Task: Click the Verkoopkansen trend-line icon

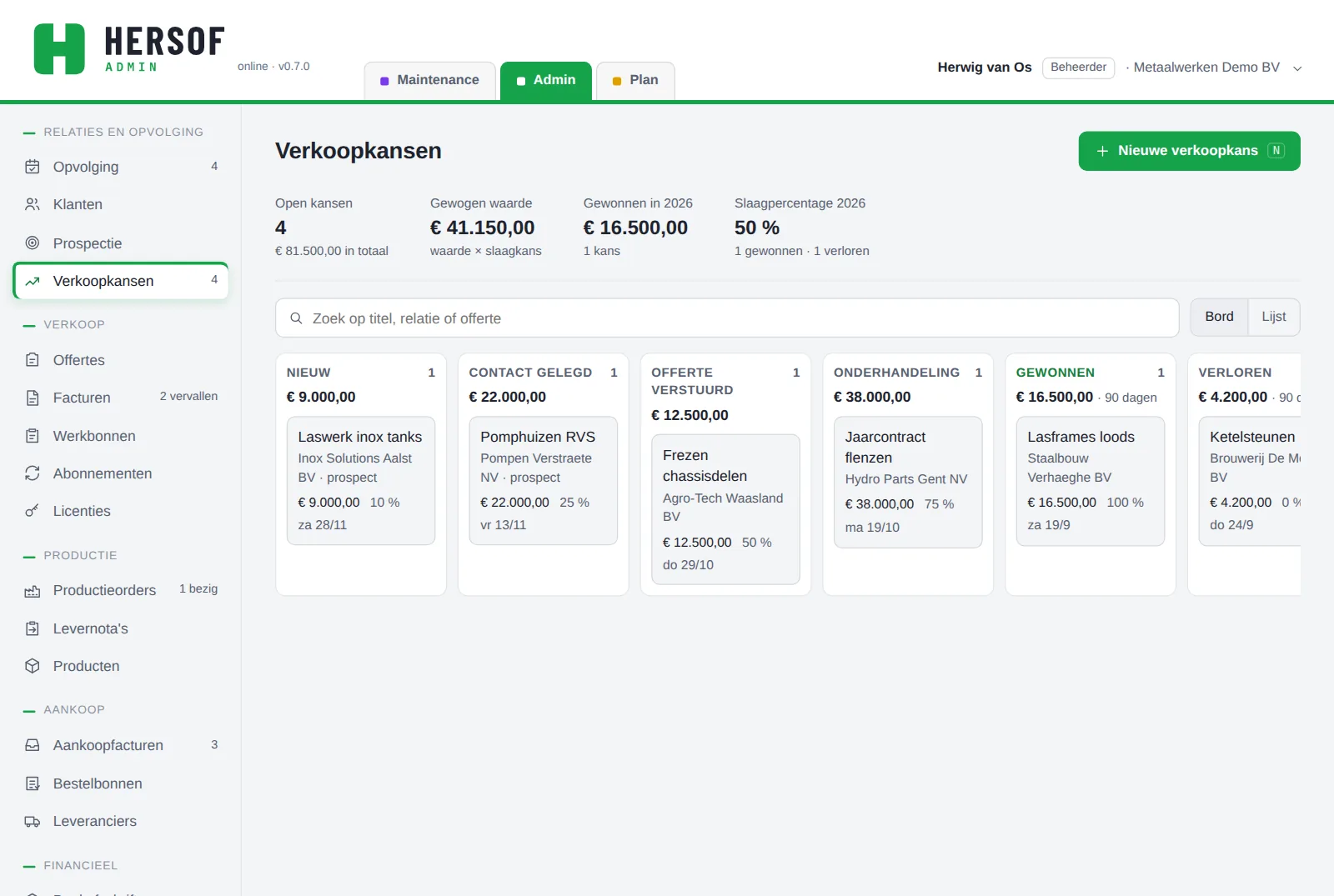Action: [x=33, y=281]
